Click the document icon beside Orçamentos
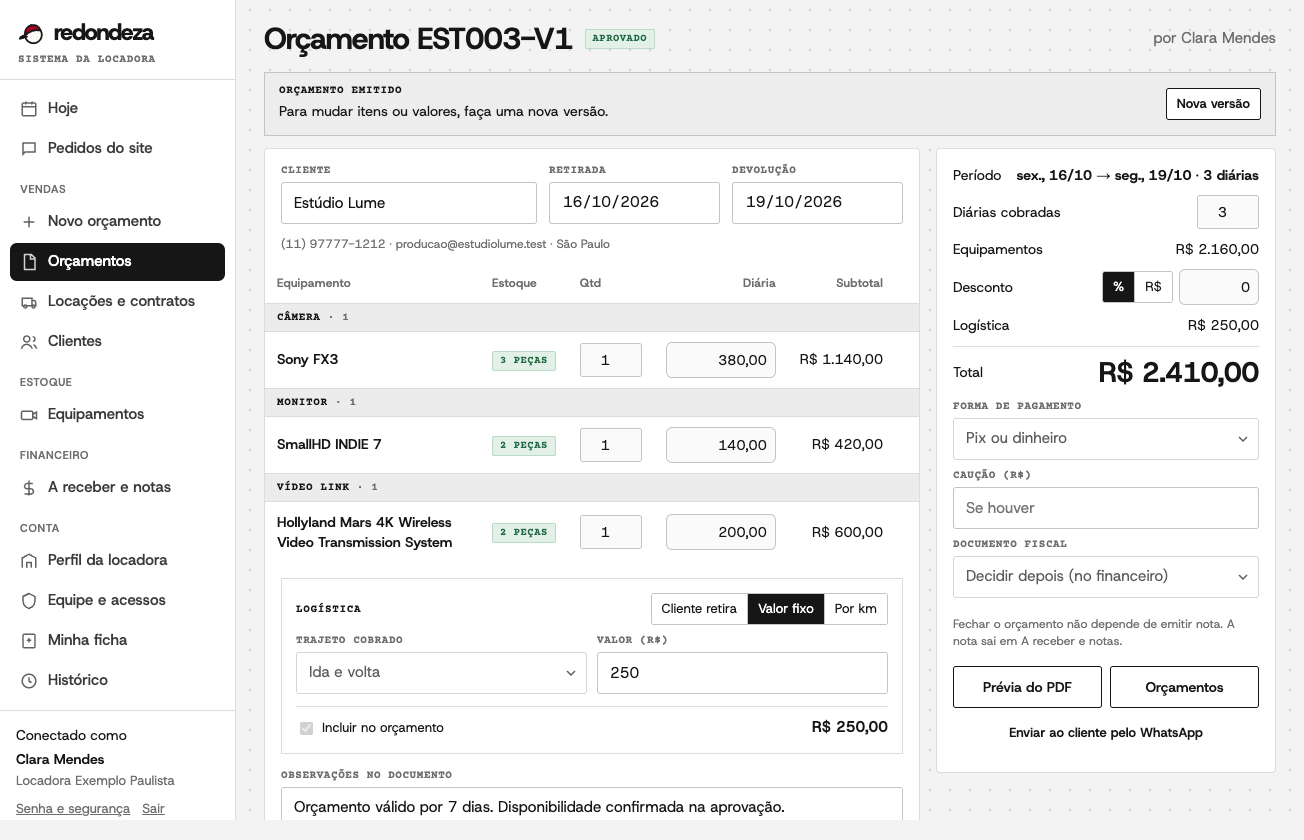 [29, 261]
